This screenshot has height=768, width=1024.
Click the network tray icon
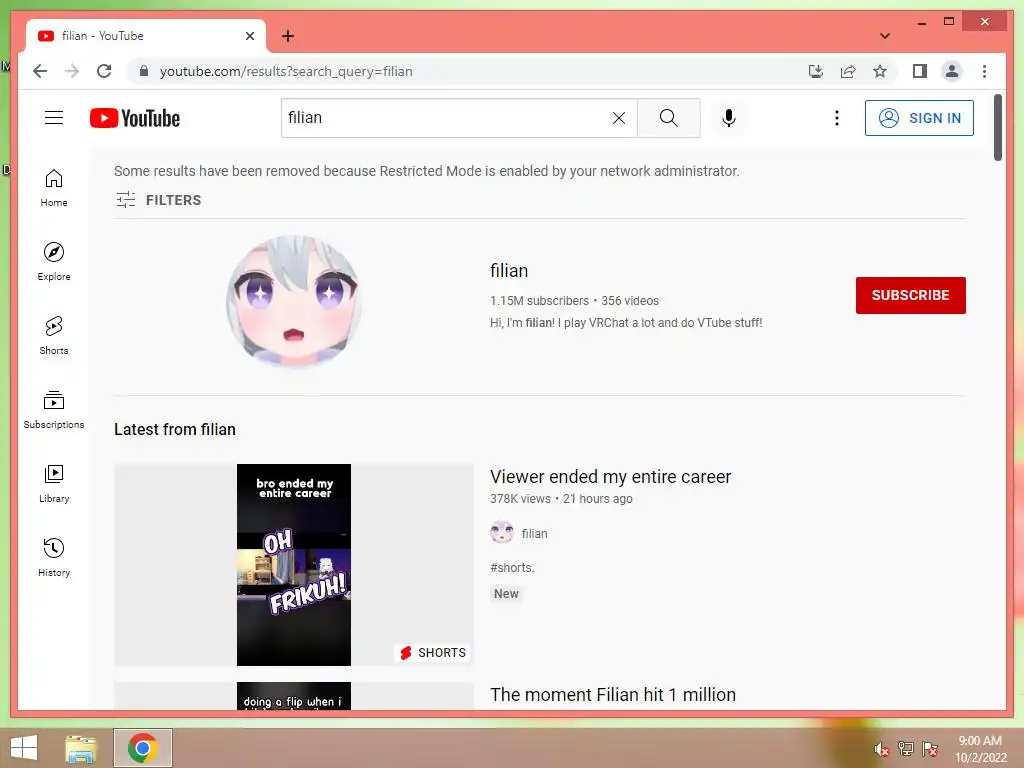tap(906, 749)
